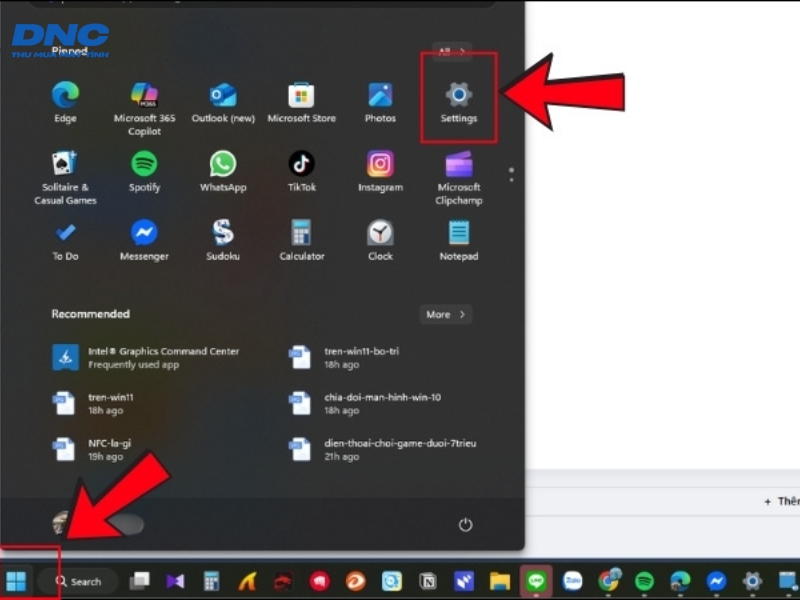This screenshot has height=600, width=800.
Task: Launch Messenger from the pinned Start apps
Action: [144, 240]
